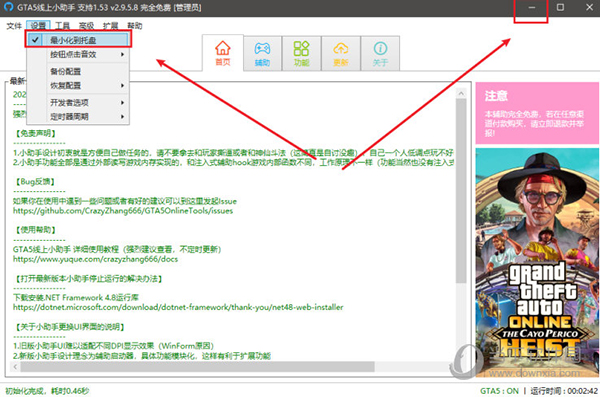Click the 【使用帮助】 heading

pos(35,230)
